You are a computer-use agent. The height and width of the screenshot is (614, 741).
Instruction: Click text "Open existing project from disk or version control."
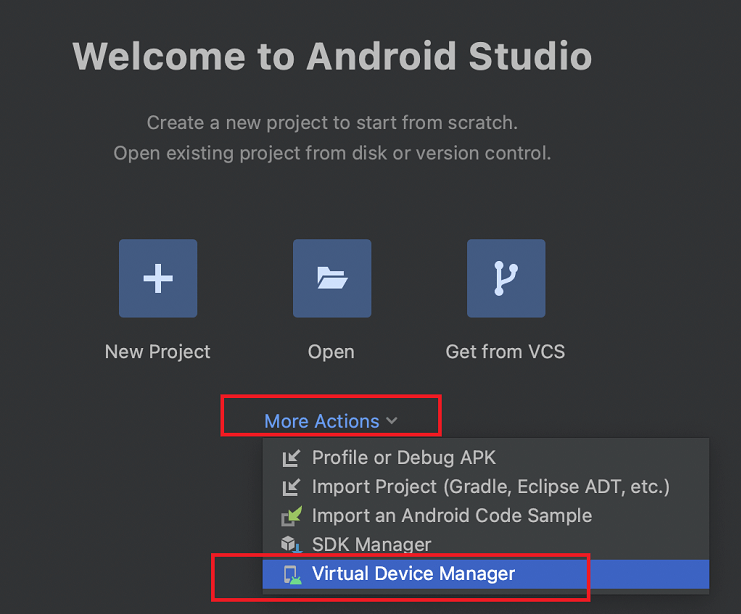(x=332, y=153)
